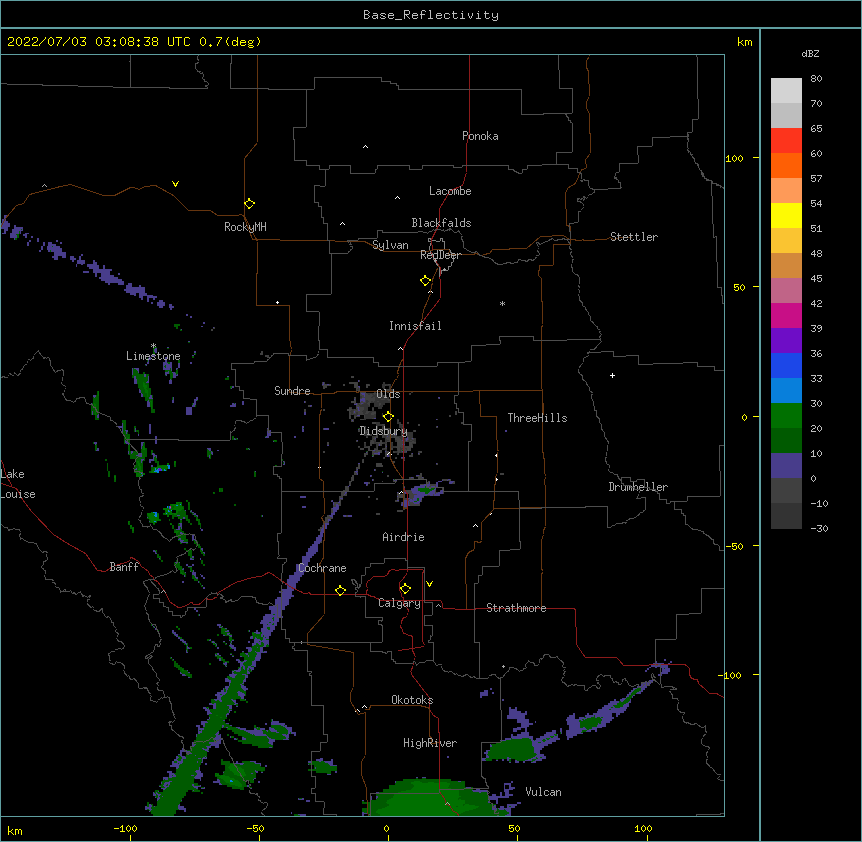Click the yellow diamond marker above Calgary label
862x842 pixels.
click(x=405, y=589)
